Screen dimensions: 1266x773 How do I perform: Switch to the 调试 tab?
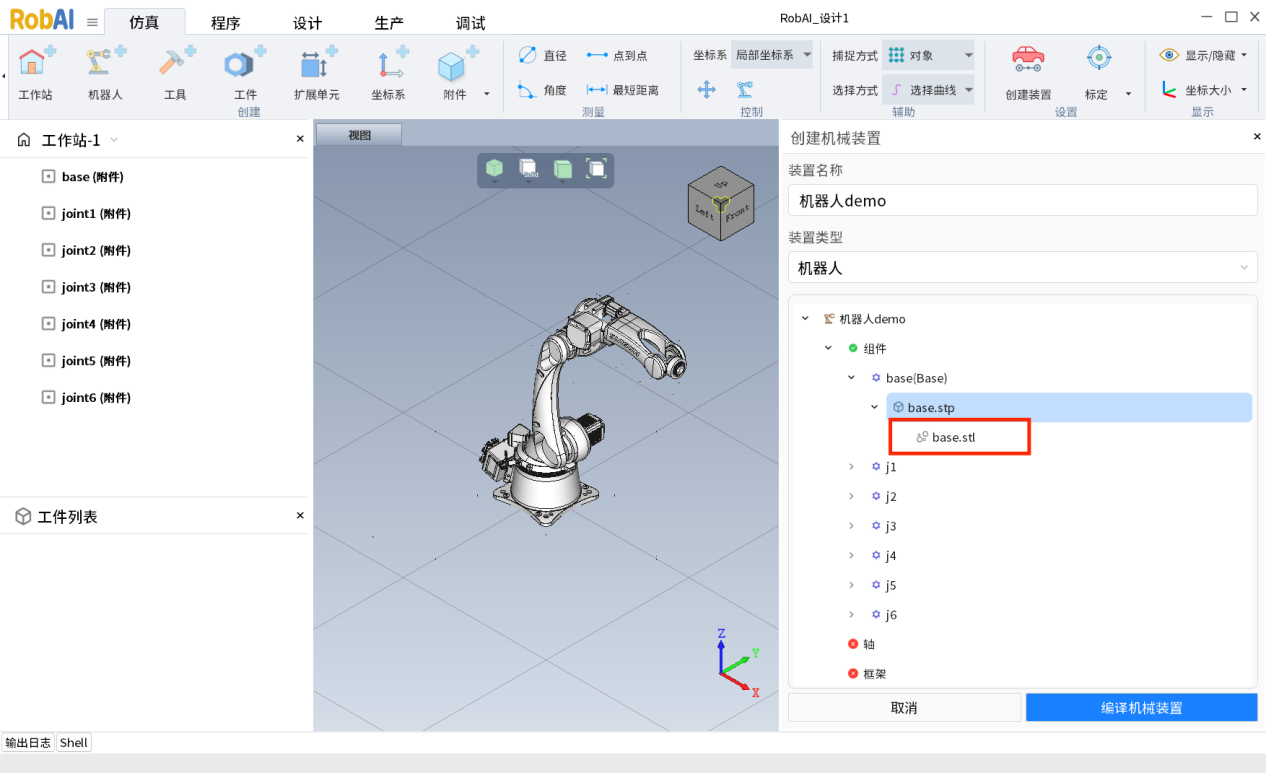pyautogui.click(x=470, y=22)
